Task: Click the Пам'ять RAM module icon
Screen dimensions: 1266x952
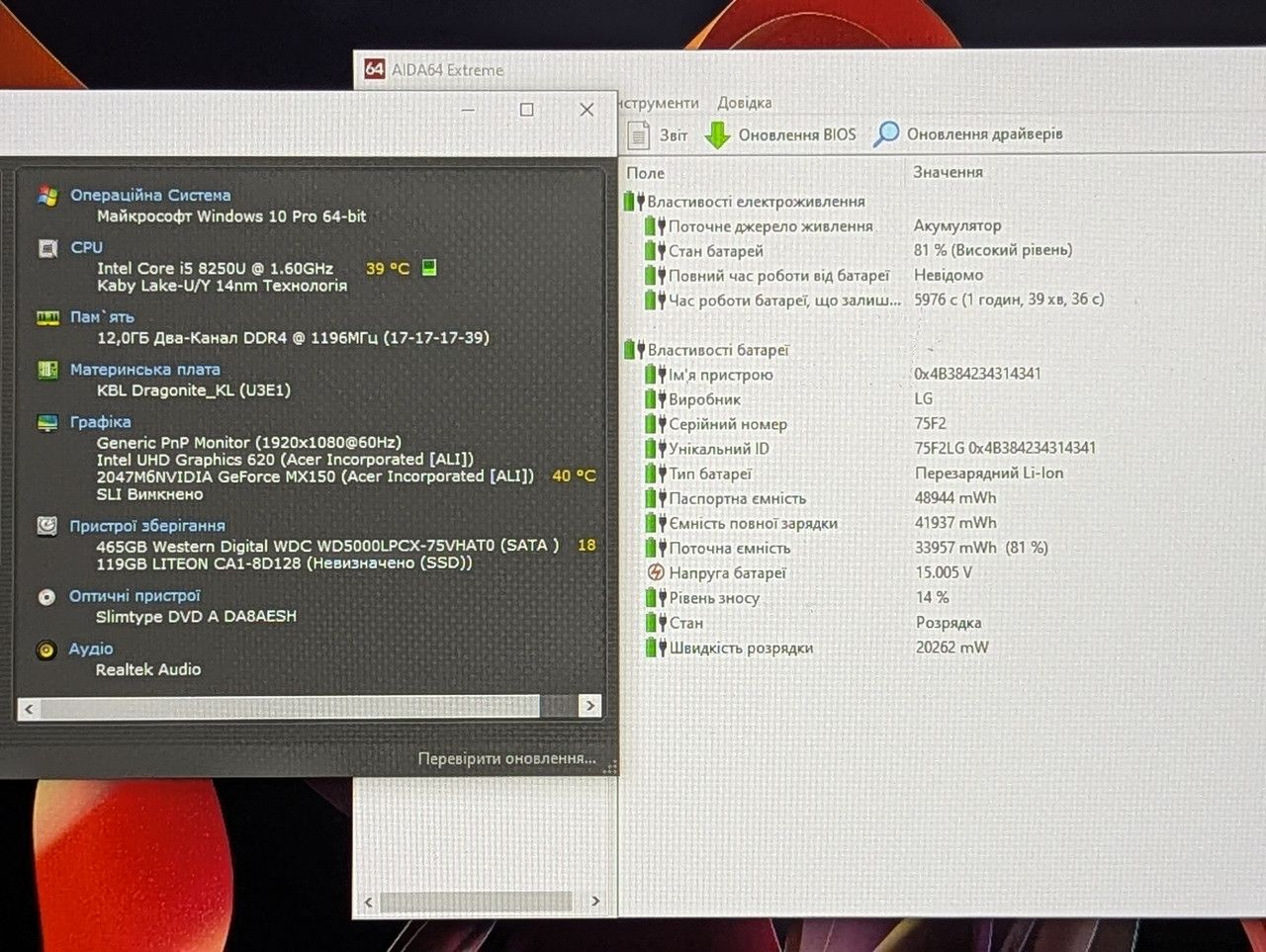Action: click(x=47, y=317)
